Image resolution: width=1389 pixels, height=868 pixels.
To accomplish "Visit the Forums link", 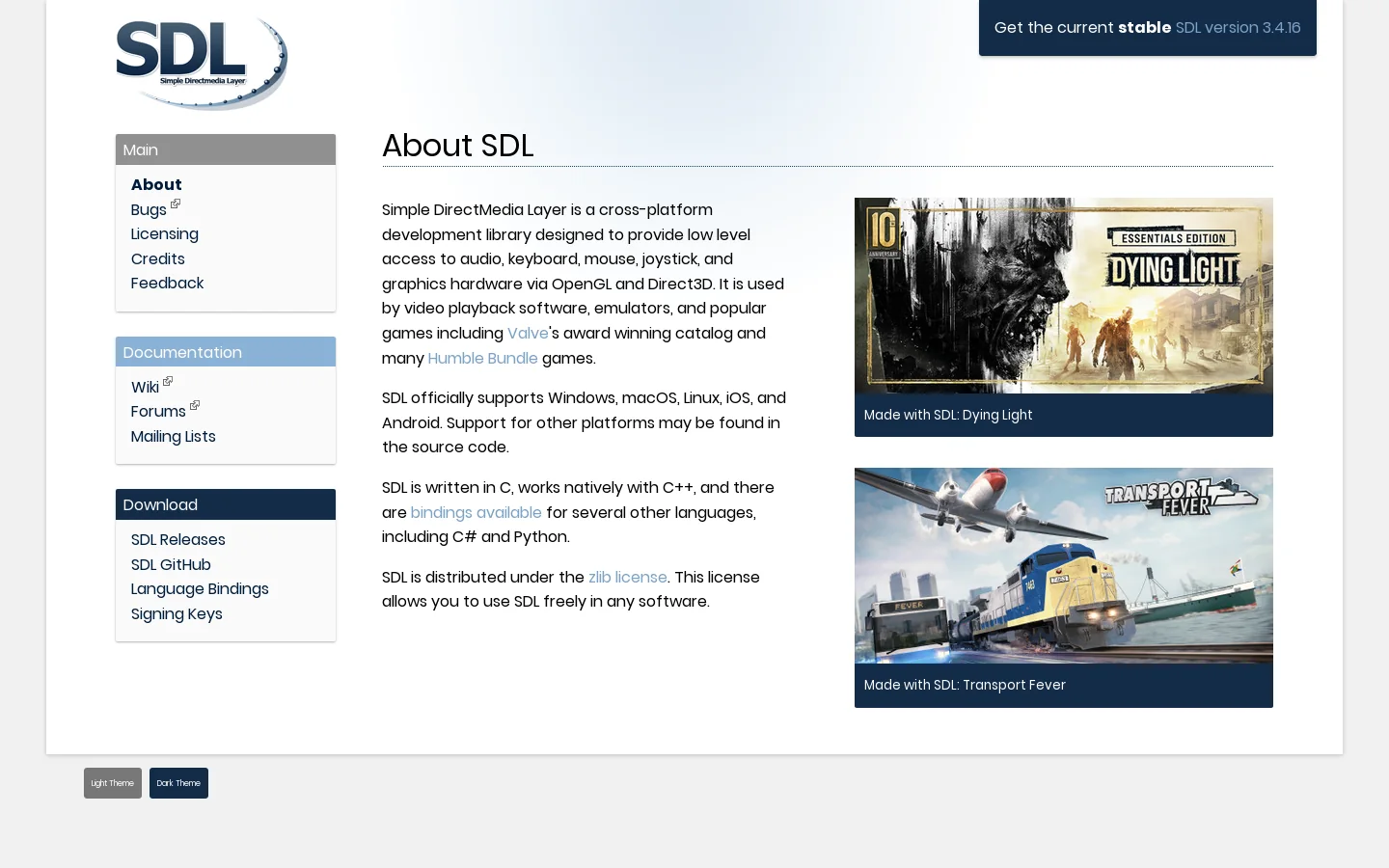I will (x=158, y=411).
